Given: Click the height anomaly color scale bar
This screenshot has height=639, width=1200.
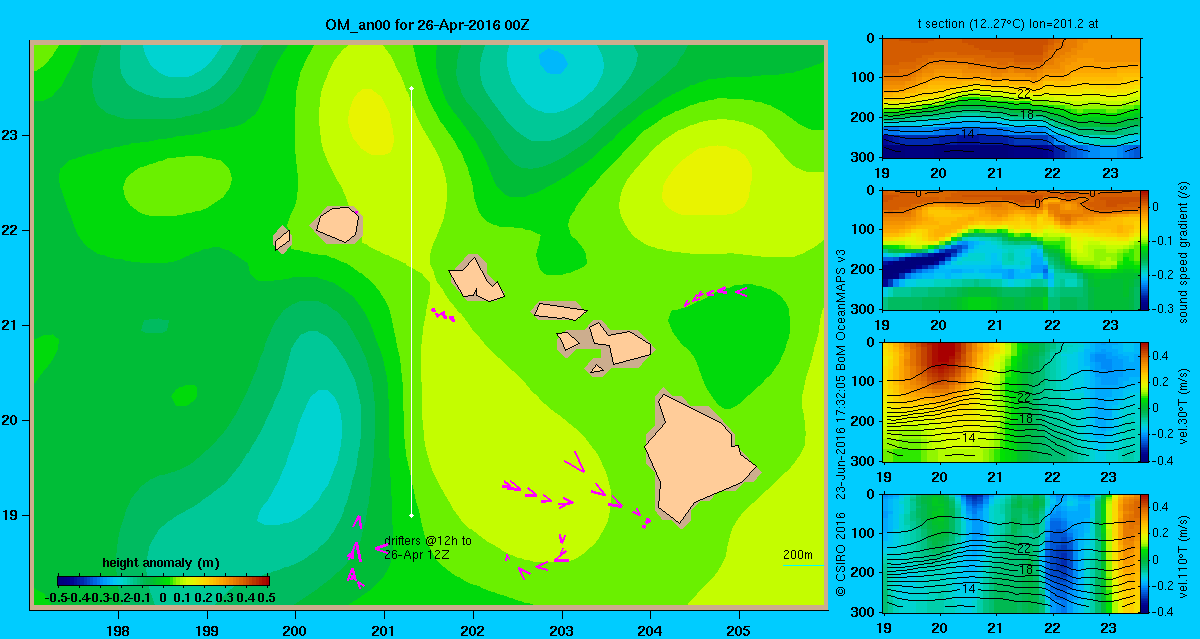Looking at the screenshot, I should pyautogui.click(x=163, y=580).
